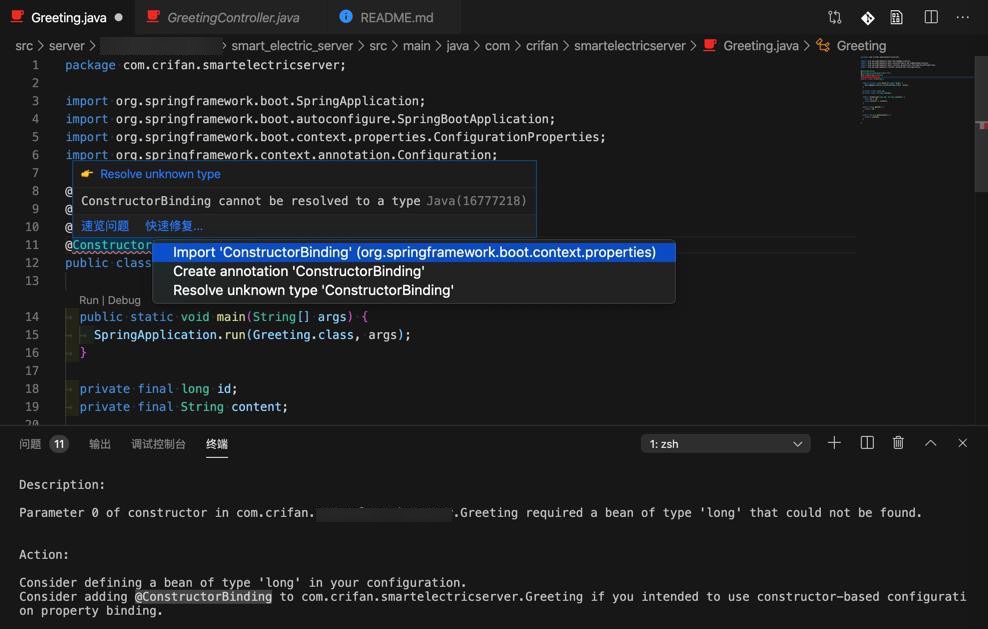988x629 pixels.
Task: Click the binary file view icon in the toolbar
Action: 896,17
